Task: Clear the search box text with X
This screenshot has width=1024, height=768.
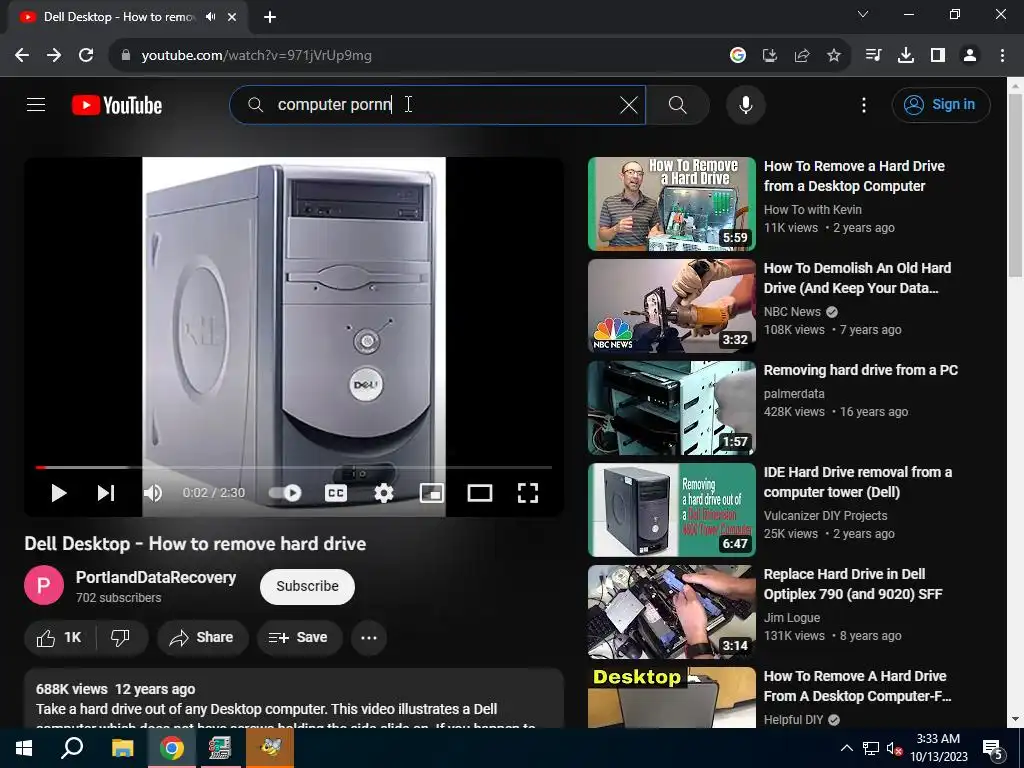Action: [628, 104]
